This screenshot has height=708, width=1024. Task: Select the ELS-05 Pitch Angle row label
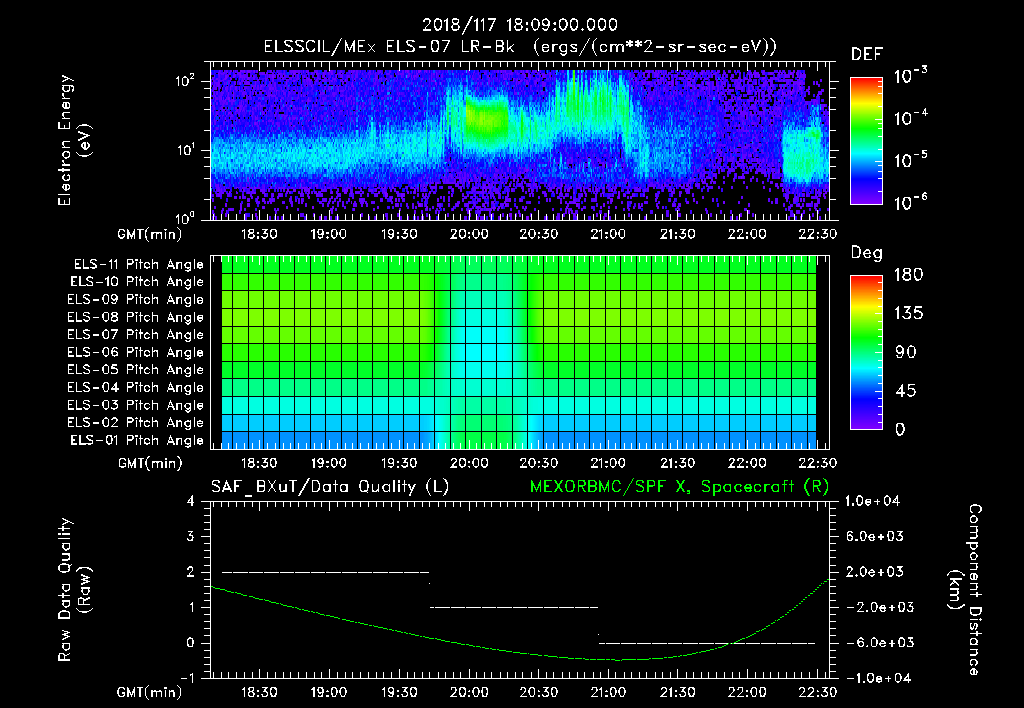click(136, 370)
